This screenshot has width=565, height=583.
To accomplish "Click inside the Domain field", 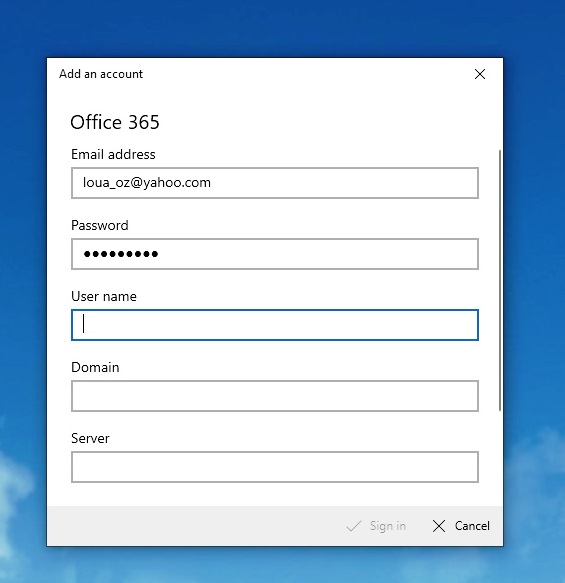I will [275, 396].
